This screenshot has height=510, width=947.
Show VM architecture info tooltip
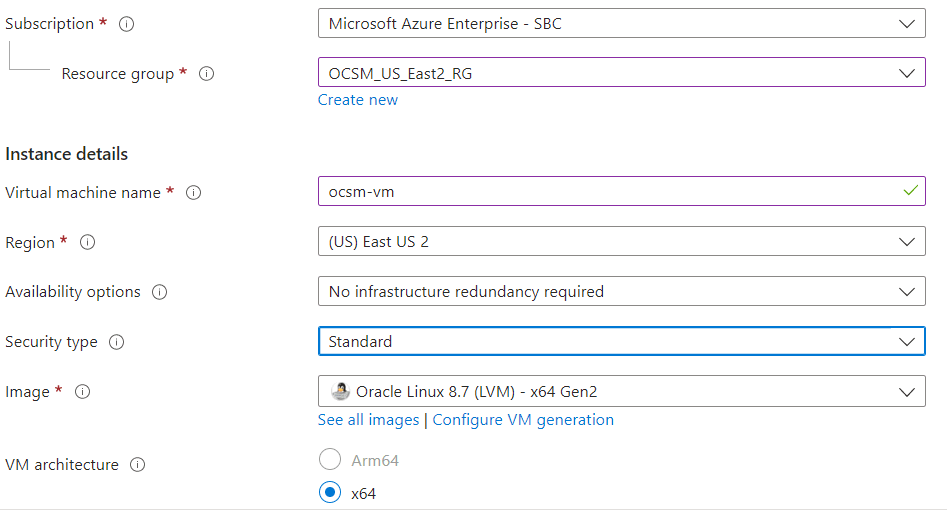(138, 465)
